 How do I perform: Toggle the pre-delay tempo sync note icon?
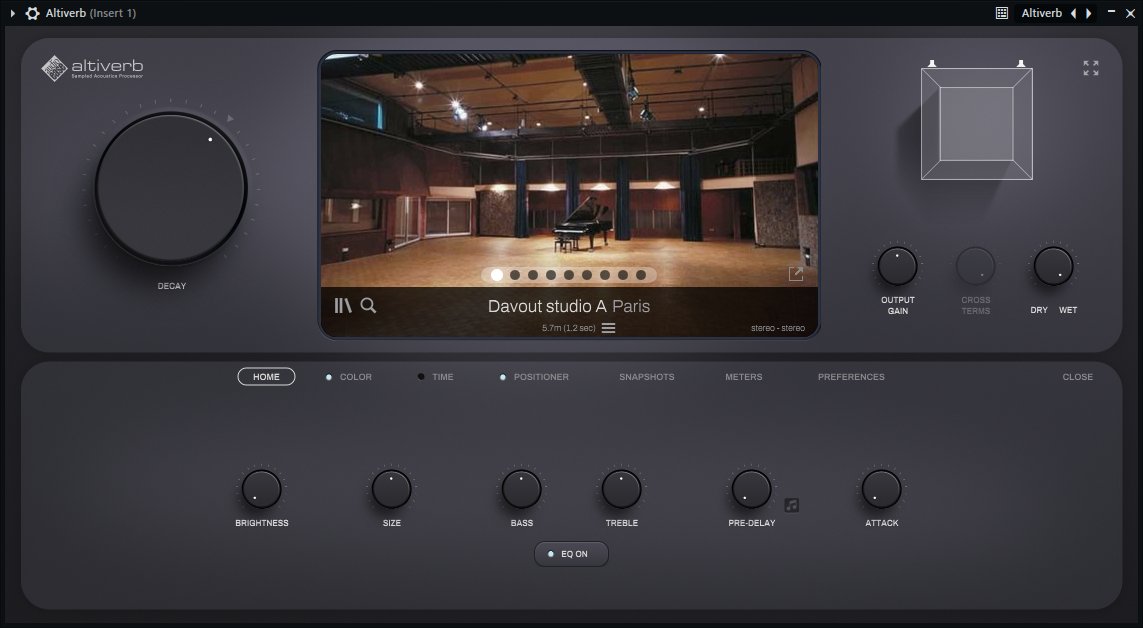pos(792,505)
